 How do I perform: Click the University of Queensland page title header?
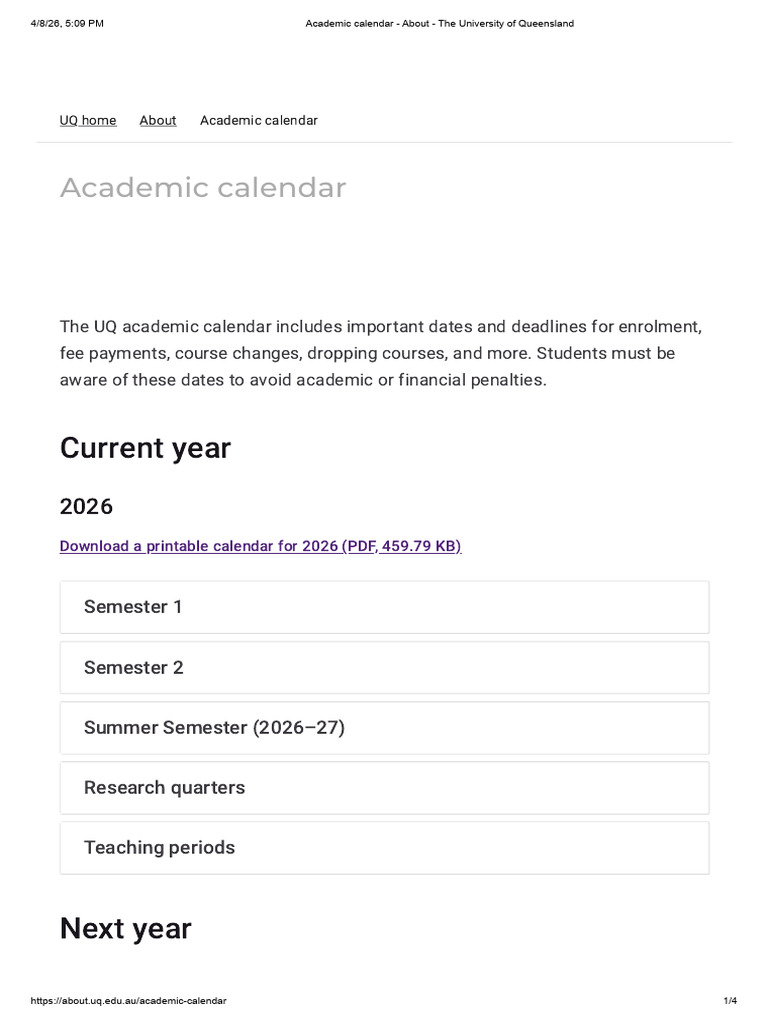(439, 24)
